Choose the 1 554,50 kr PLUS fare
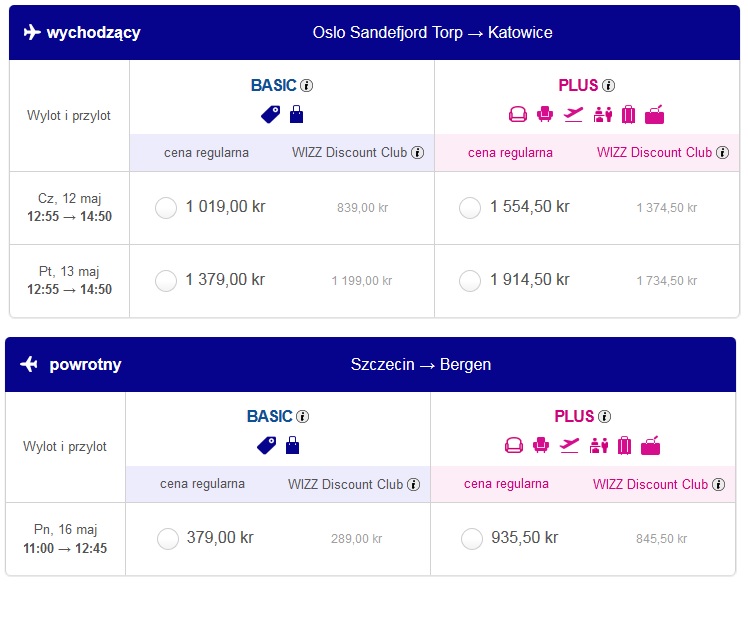Viewport: 748px width, 638px height. [470, 208]
